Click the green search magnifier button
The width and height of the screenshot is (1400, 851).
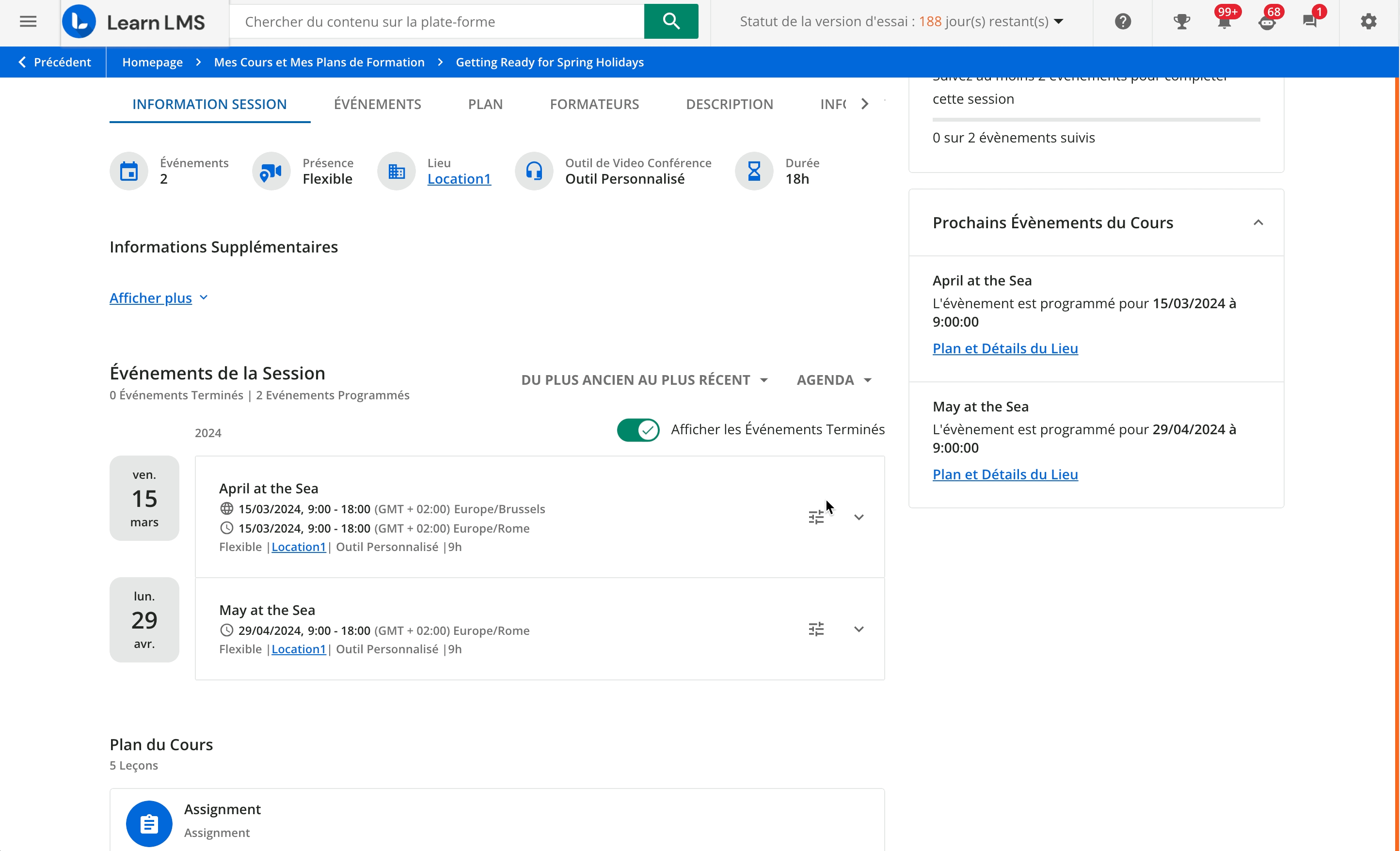pos(671,22)
